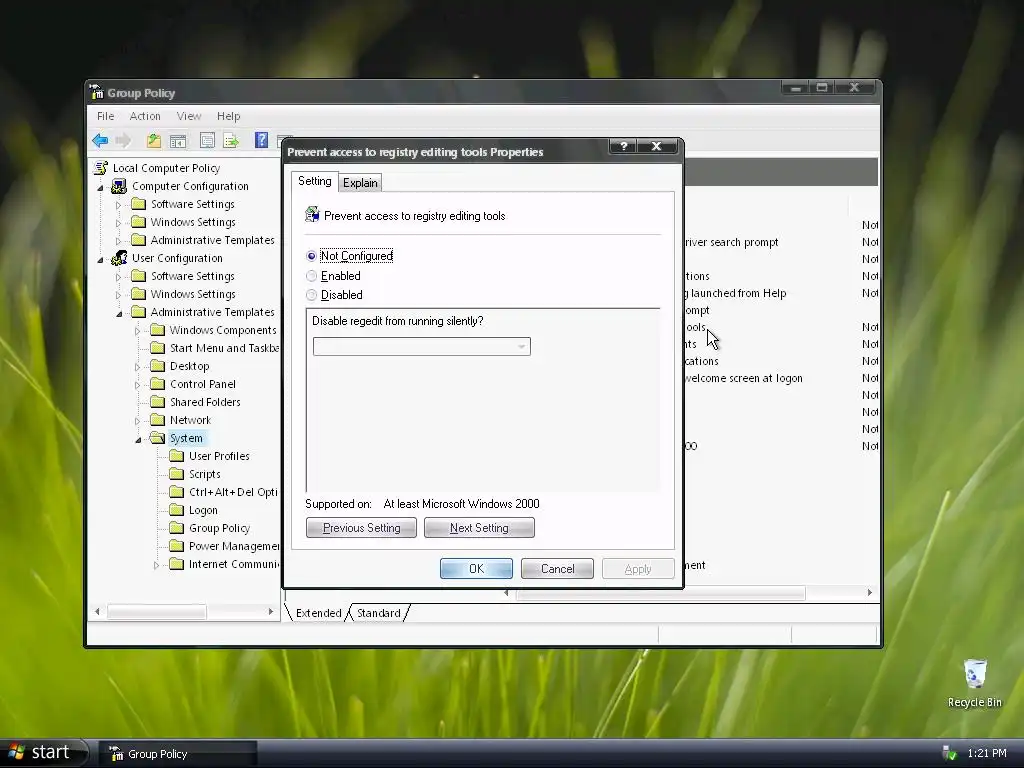Click the tree pane horizontal scrollbar thumb
1024x768 pixels.
(x=157, y=611)
